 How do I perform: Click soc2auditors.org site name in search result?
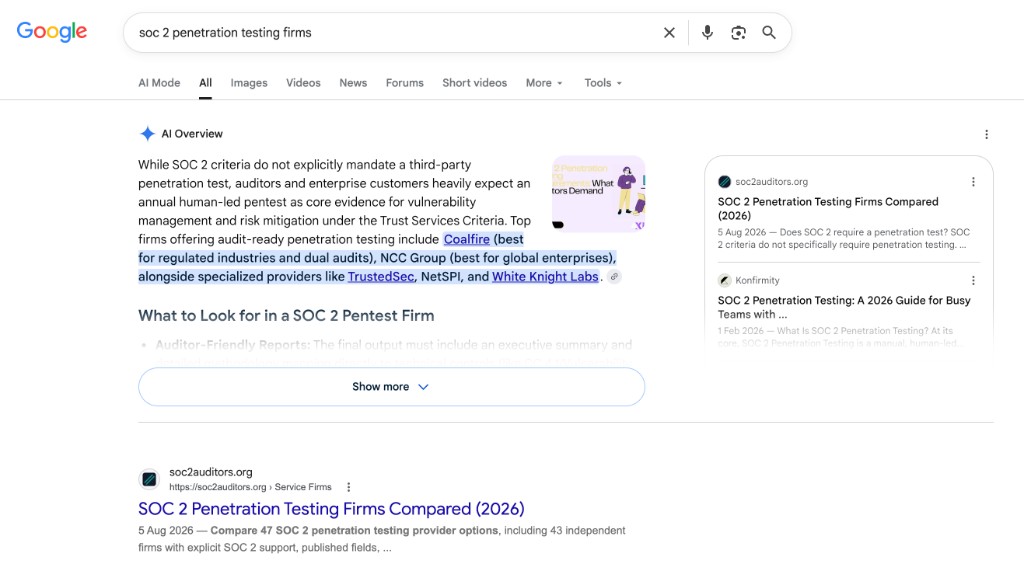coord(211,472)
